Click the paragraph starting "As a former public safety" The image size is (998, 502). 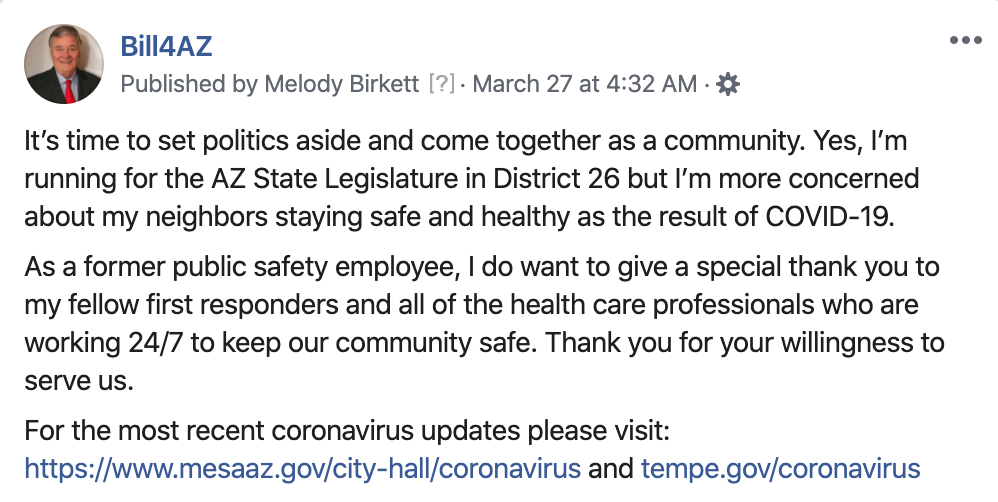[x=484, y=323]
